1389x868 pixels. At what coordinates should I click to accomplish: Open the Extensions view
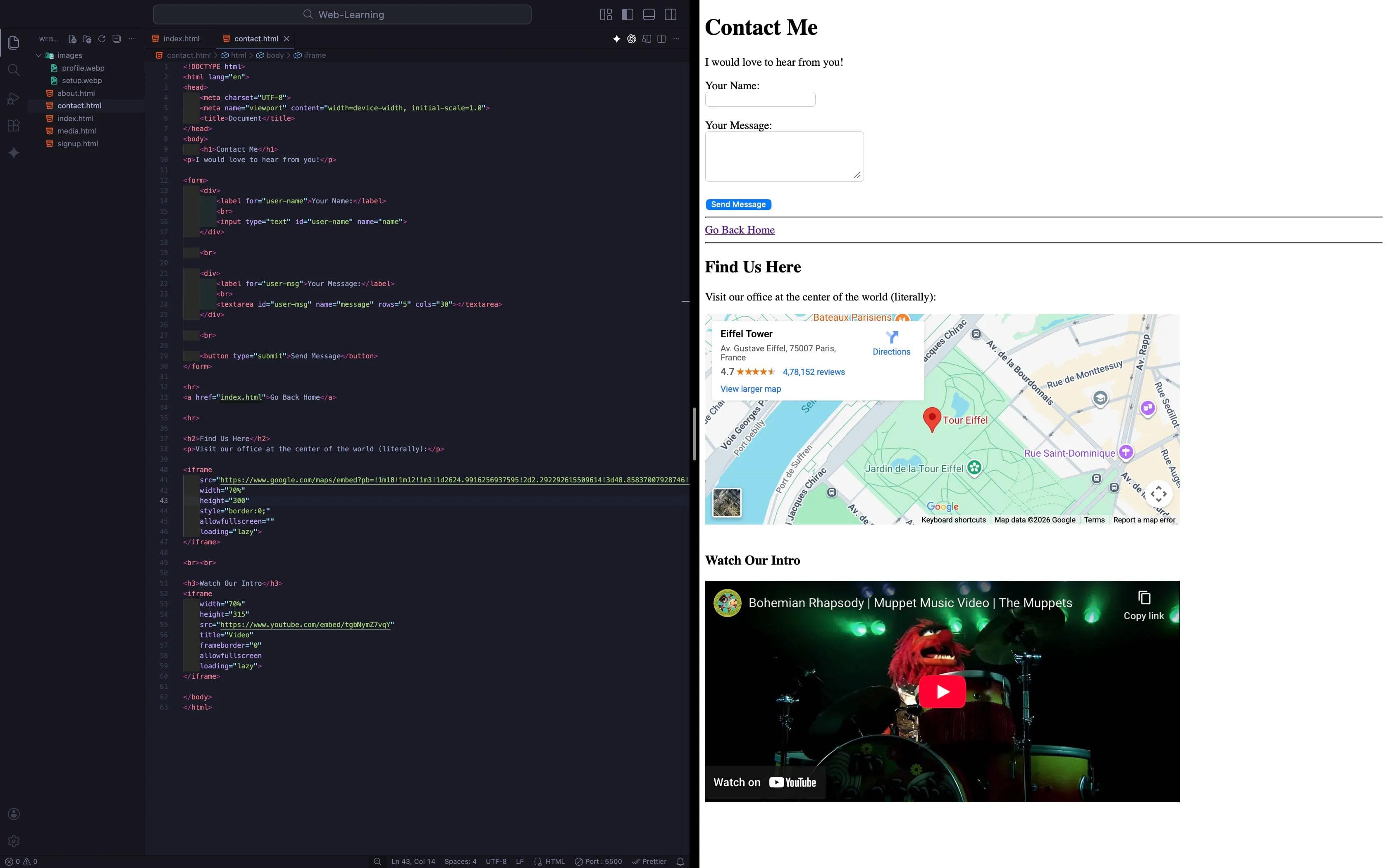pos(14,126)
